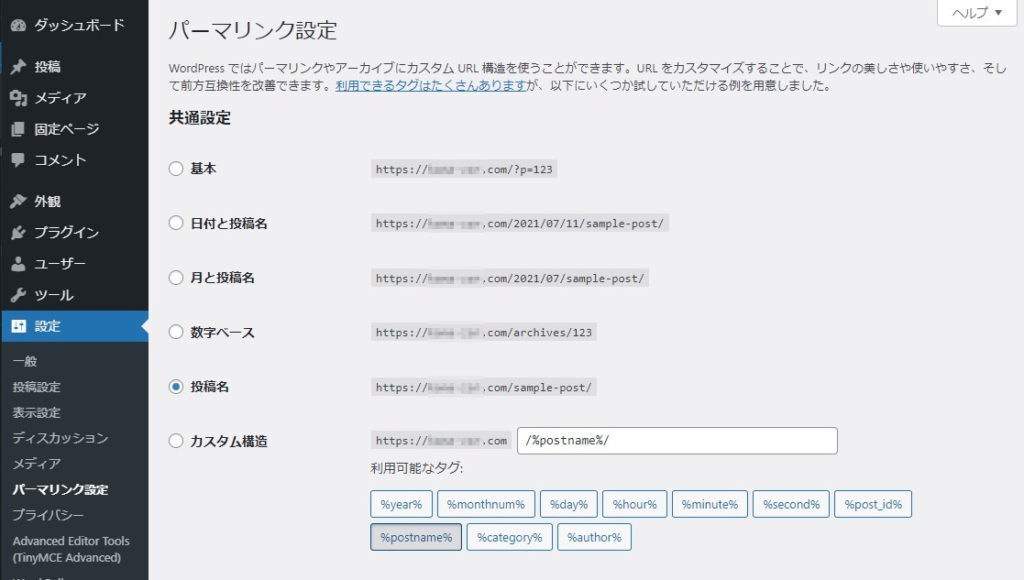Click the Comments speech bubble icon
The image size is (1024, 580).
[18, 160]
